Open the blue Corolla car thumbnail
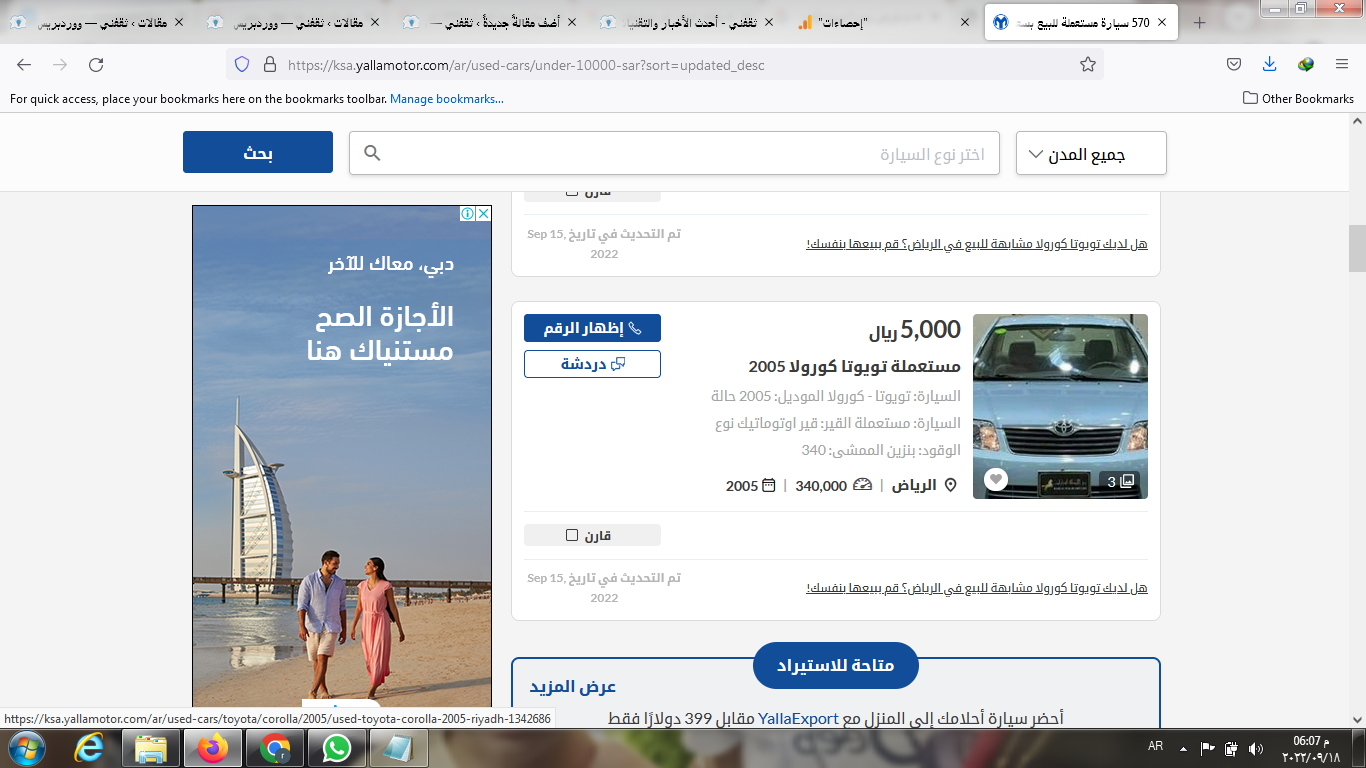 1060,406
